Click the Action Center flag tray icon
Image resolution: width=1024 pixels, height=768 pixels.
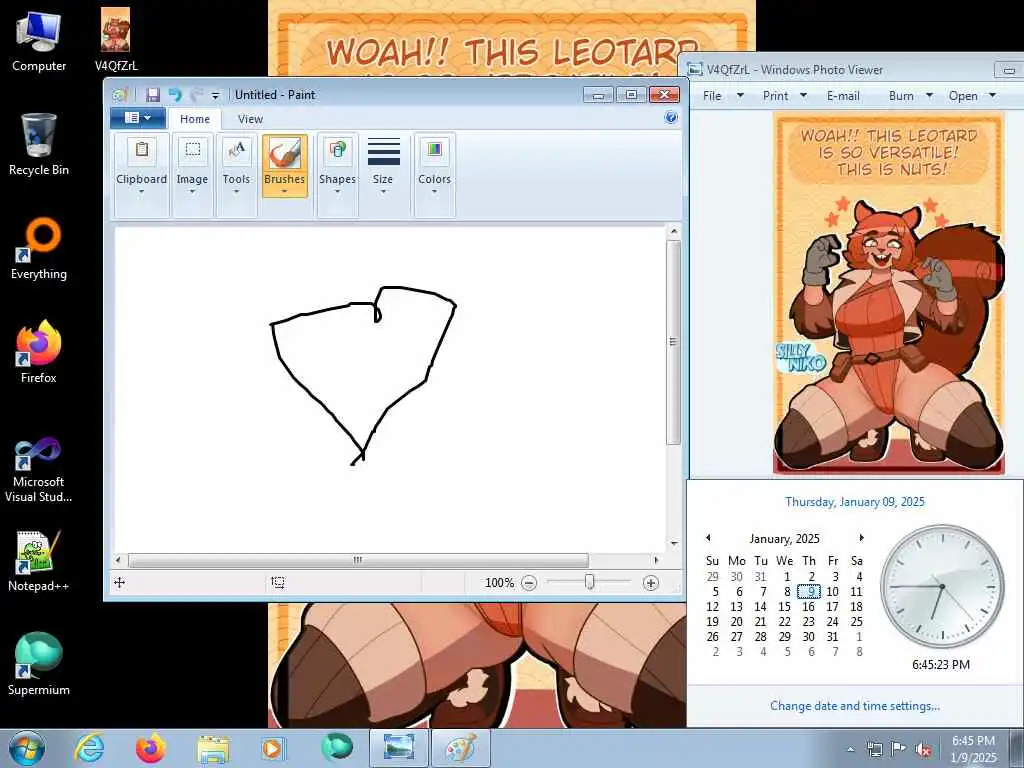coord(899,749)
